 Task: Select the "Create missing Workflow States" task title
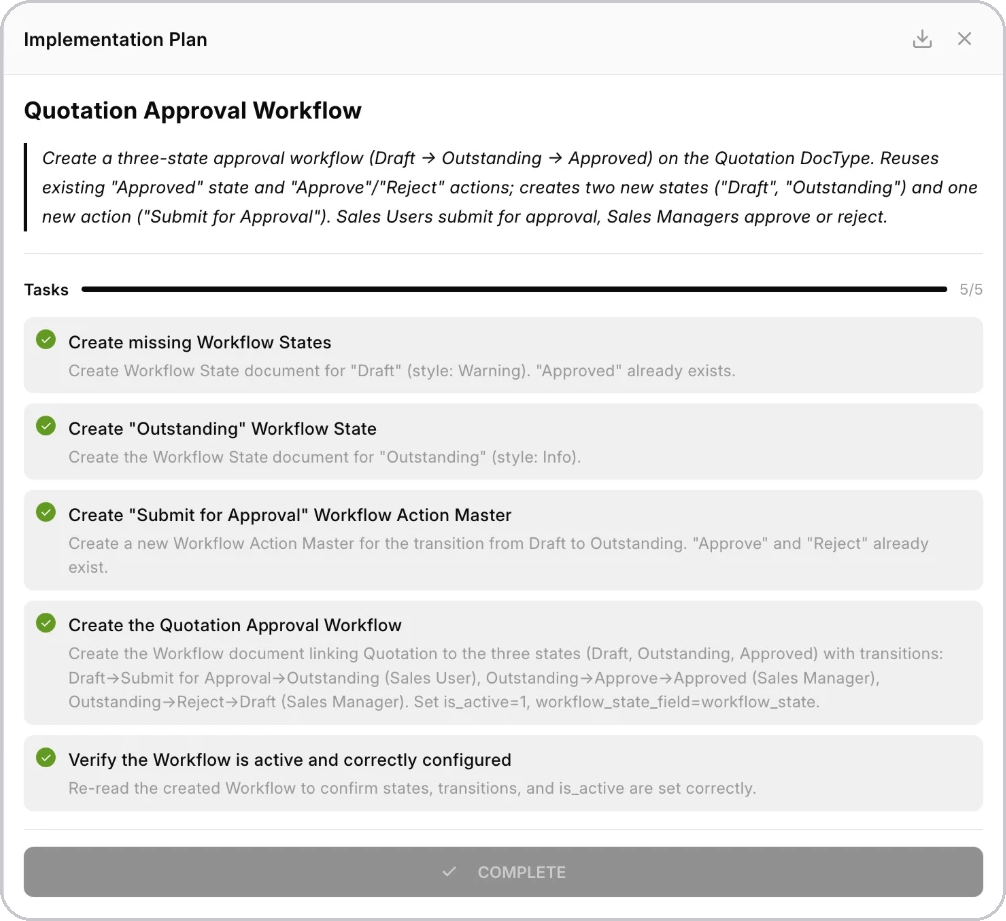pos(200,342)
